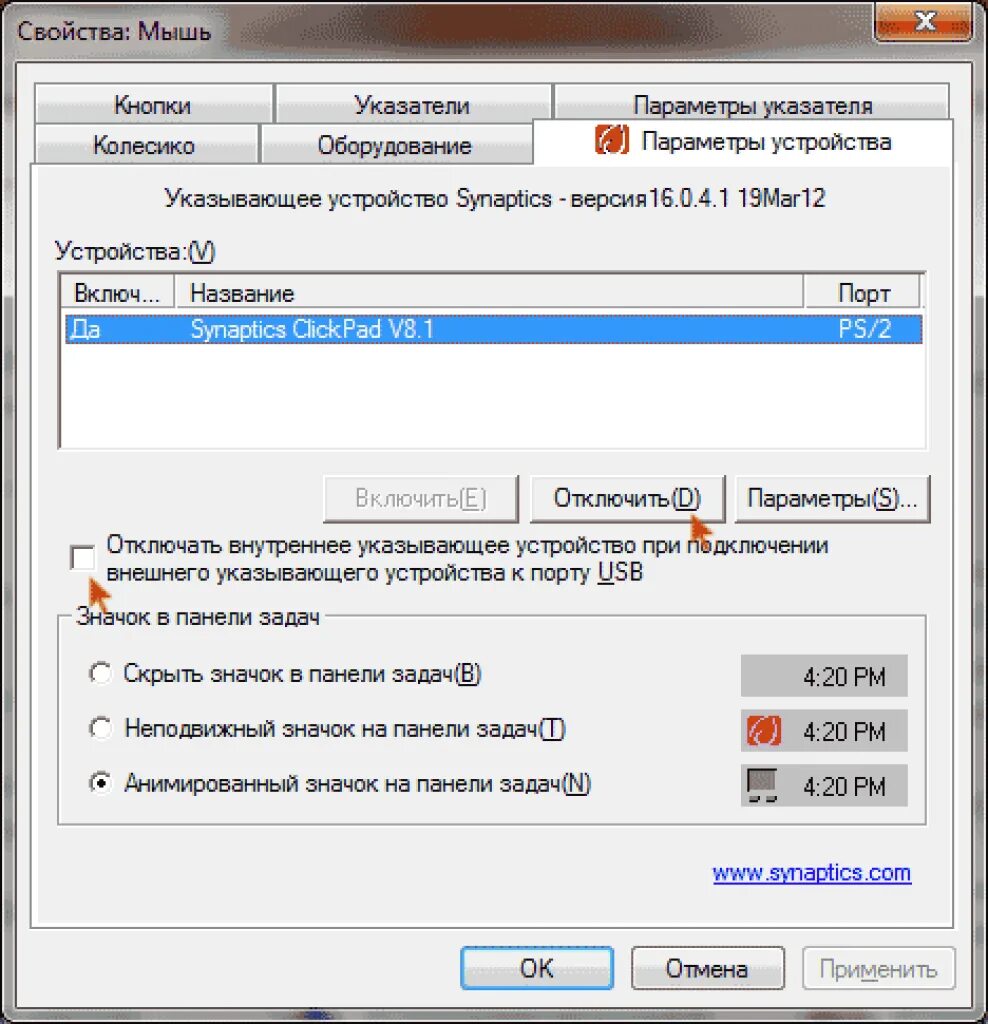Screen dimensions: 988x1024
Task: Select Анимированный значок на панели задач option
Action: (101, 782)
